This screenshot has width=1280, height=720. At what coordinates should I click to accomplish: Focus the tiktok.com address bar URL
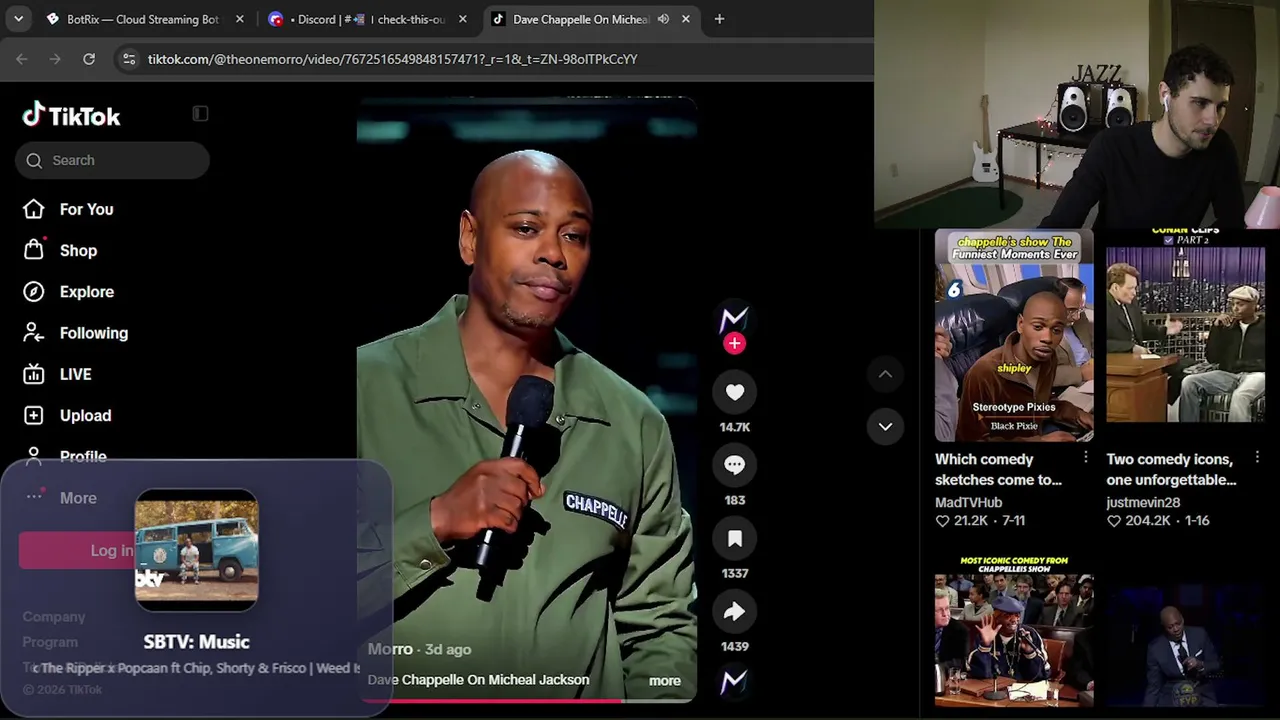[392, 59]
